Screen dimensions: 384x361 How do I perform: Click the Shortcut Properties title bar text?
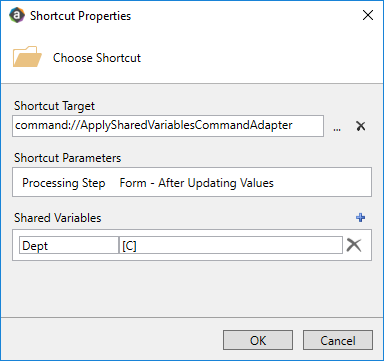80,16
